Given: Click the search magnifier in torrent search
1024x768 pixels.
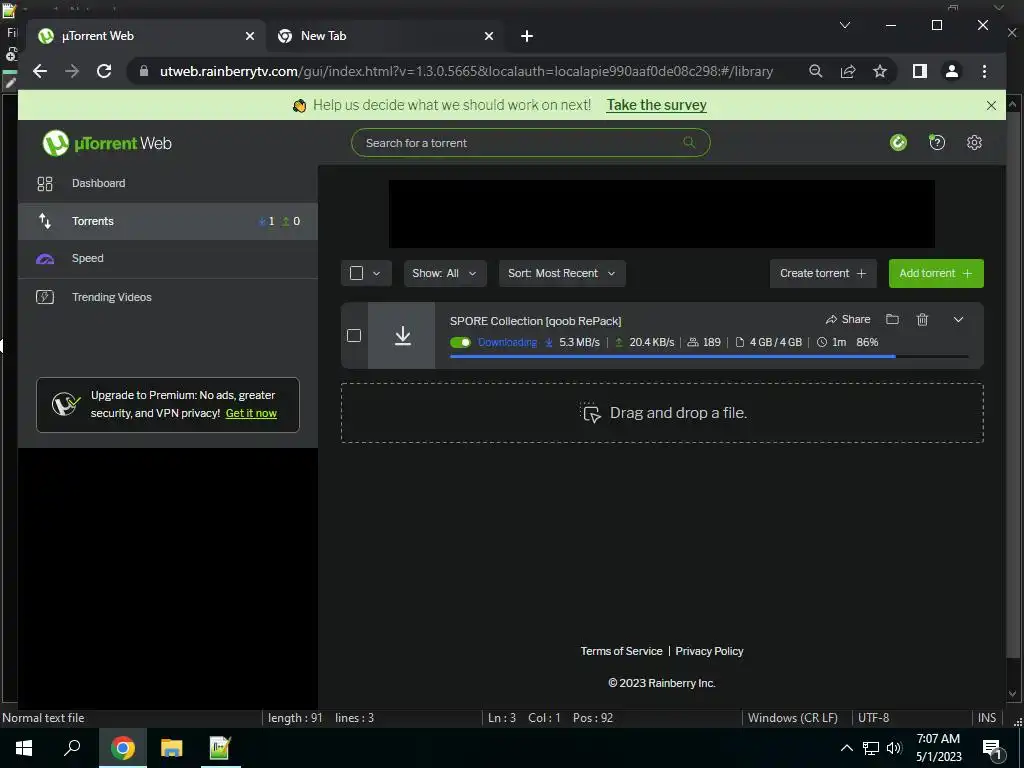Looking at the screenshot, I should click(689, 142).
